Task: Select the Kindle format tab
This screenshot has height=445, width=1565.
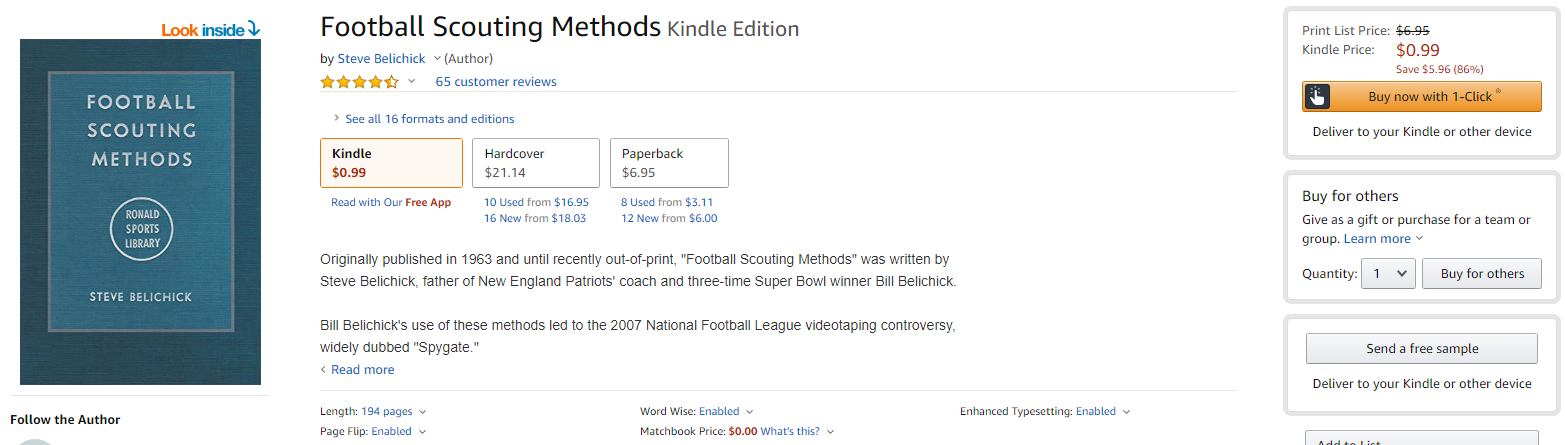Action: [x=391, y=163]
